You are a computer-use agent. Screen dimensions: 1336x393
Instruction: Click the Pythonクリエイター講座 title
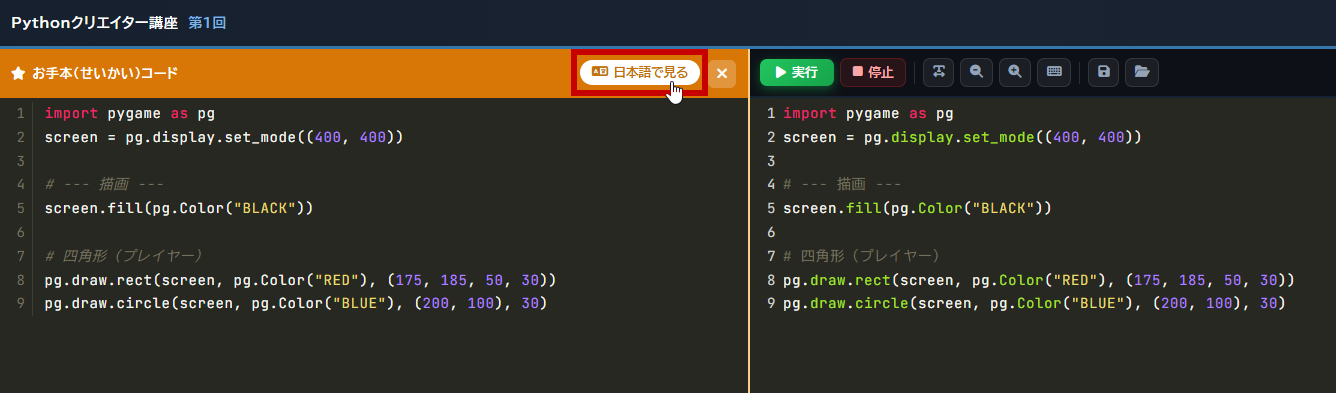95,22
